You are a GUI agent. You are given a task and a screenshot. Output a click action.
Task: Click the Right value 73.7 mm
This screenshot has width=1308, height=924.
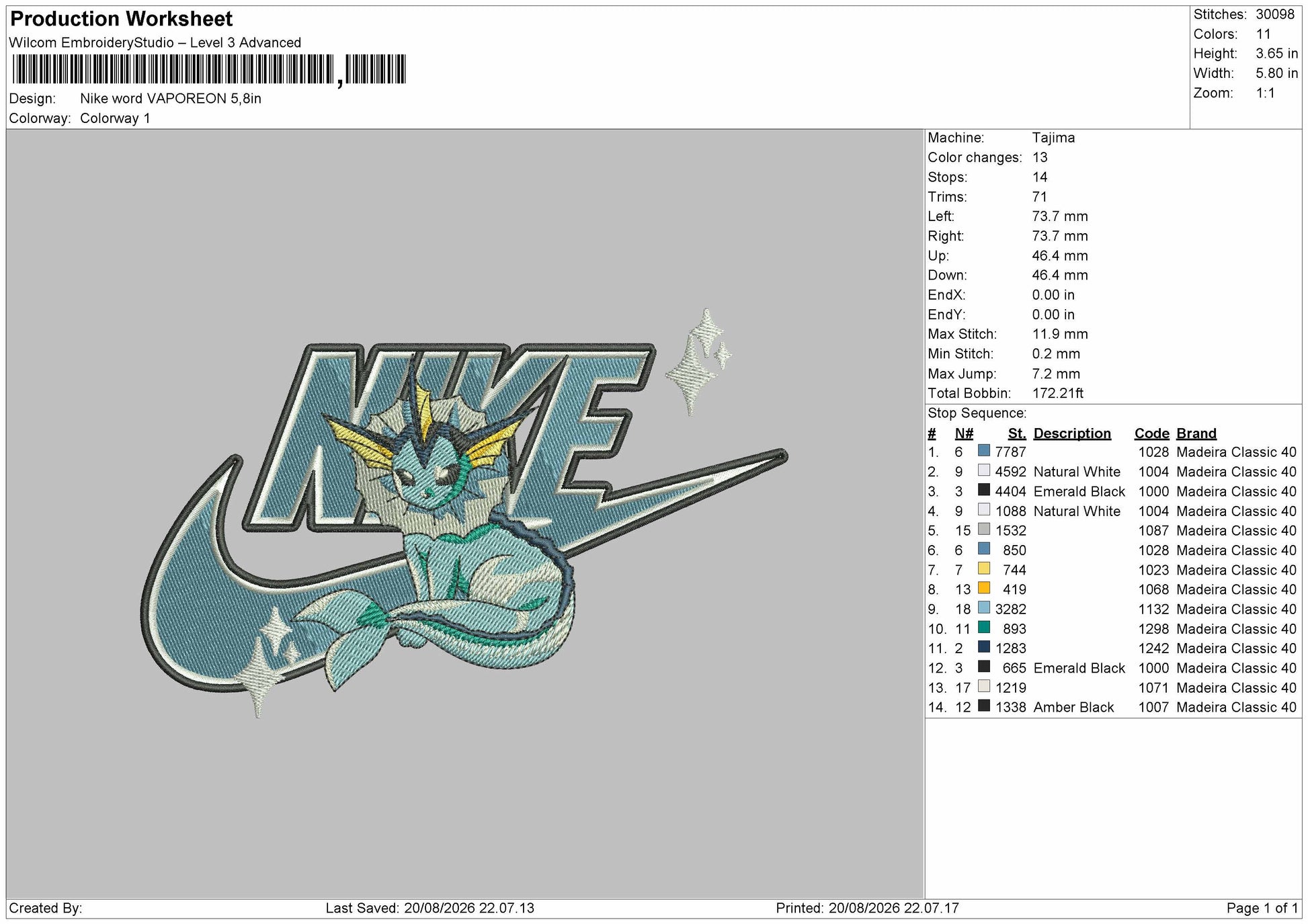coord(1060,236)
